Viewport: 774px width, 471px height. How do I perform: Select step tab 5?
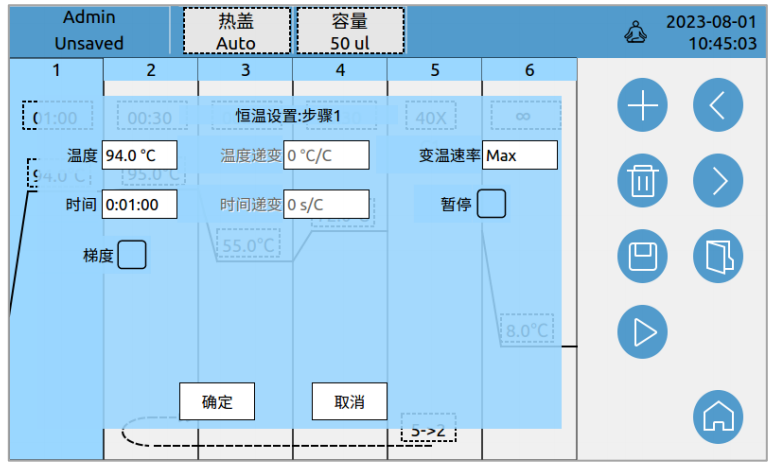coord(434,70)
